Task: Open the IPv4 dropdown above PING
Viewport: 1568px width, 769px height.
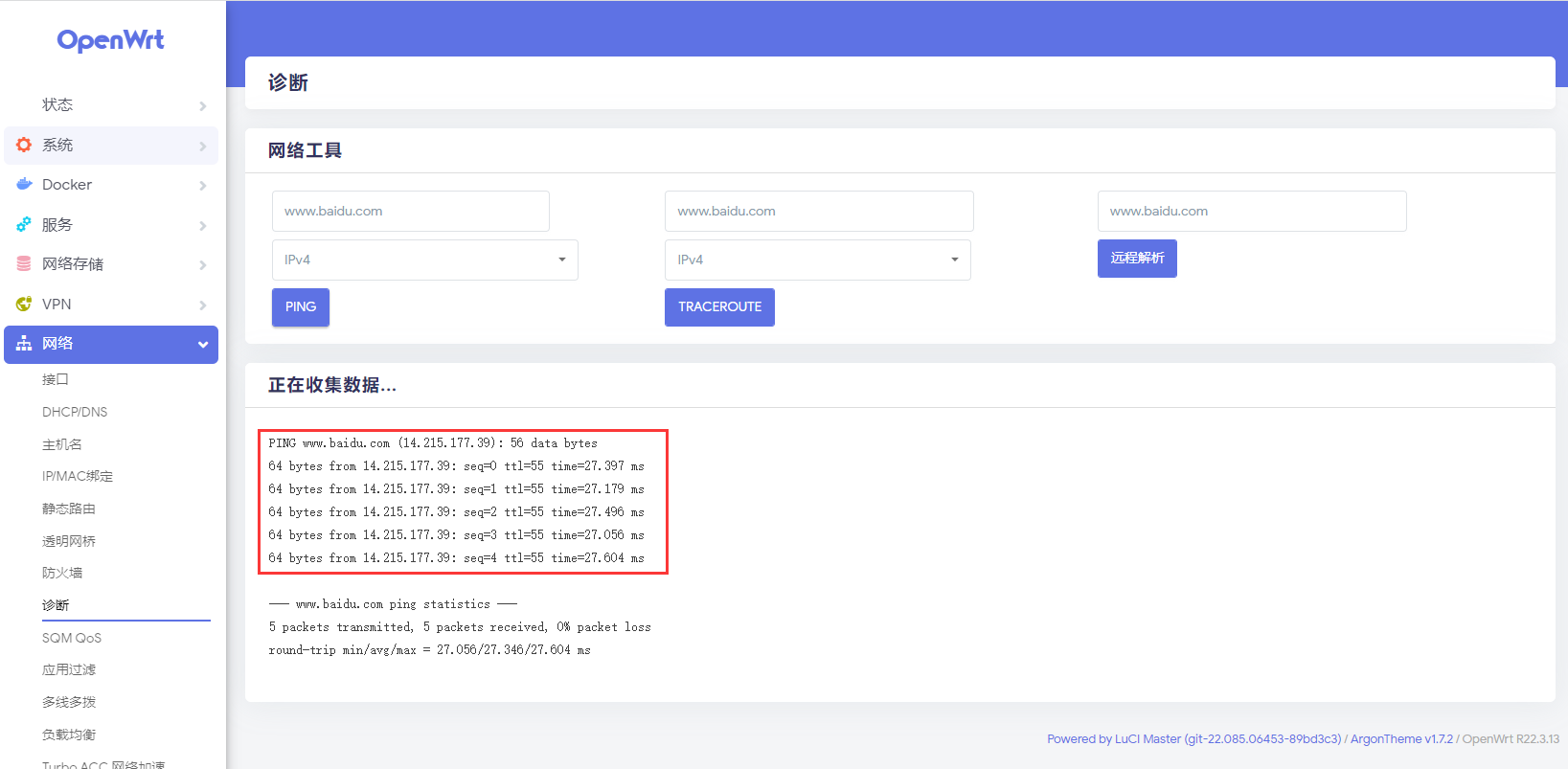Action: point(425,260)
